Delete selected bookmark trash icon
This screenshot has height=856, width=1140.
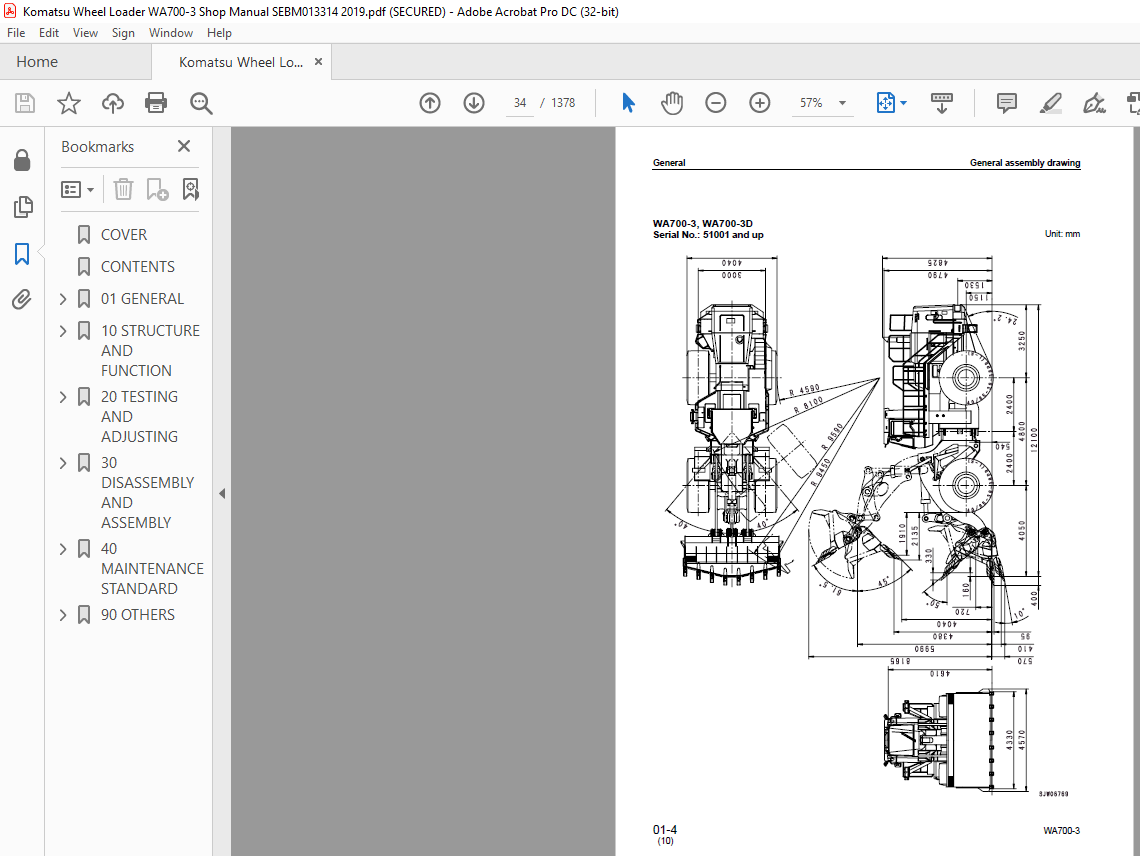pyautogui.click(x=123, y=190)
